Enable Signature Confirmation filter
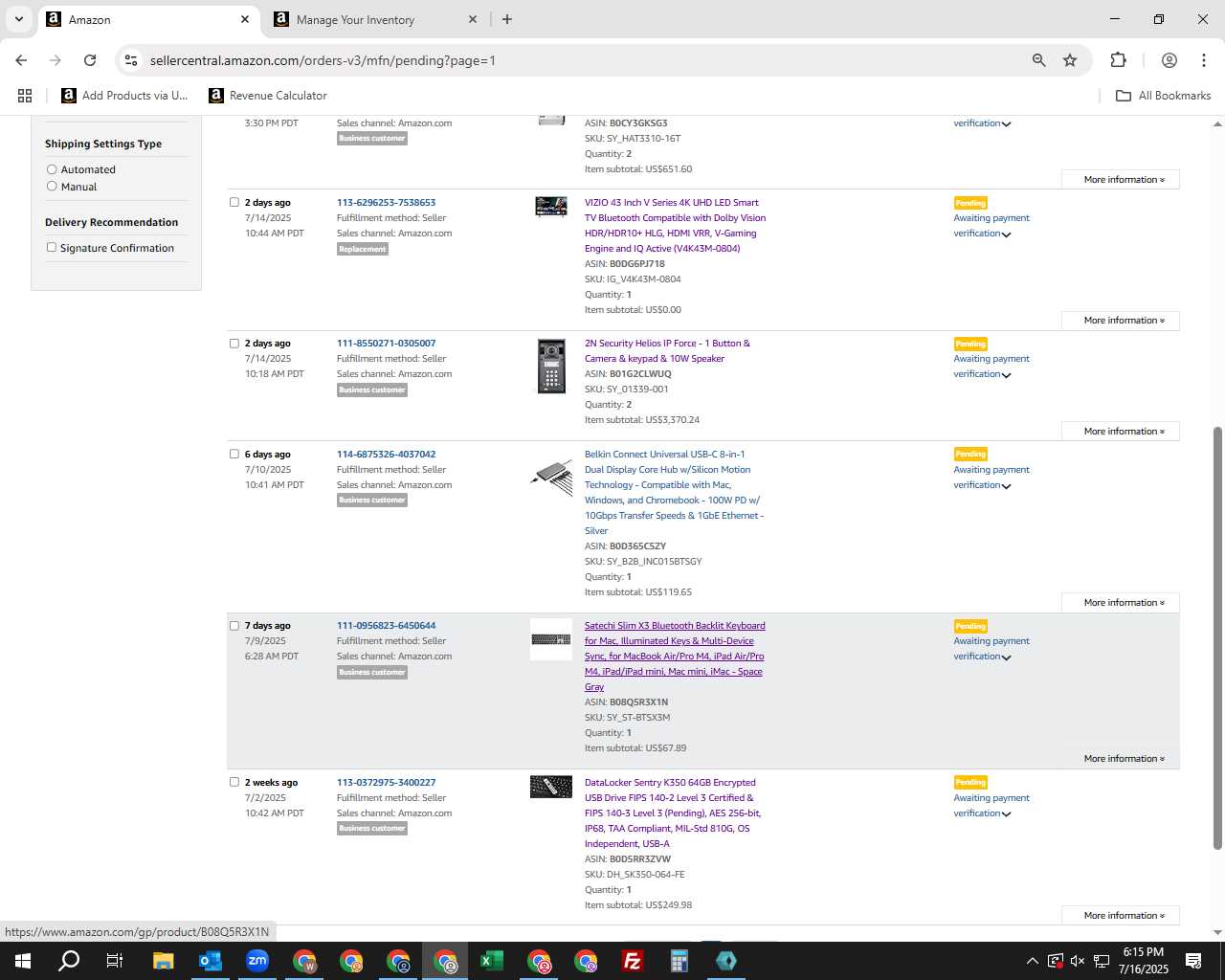 [52, 247]
